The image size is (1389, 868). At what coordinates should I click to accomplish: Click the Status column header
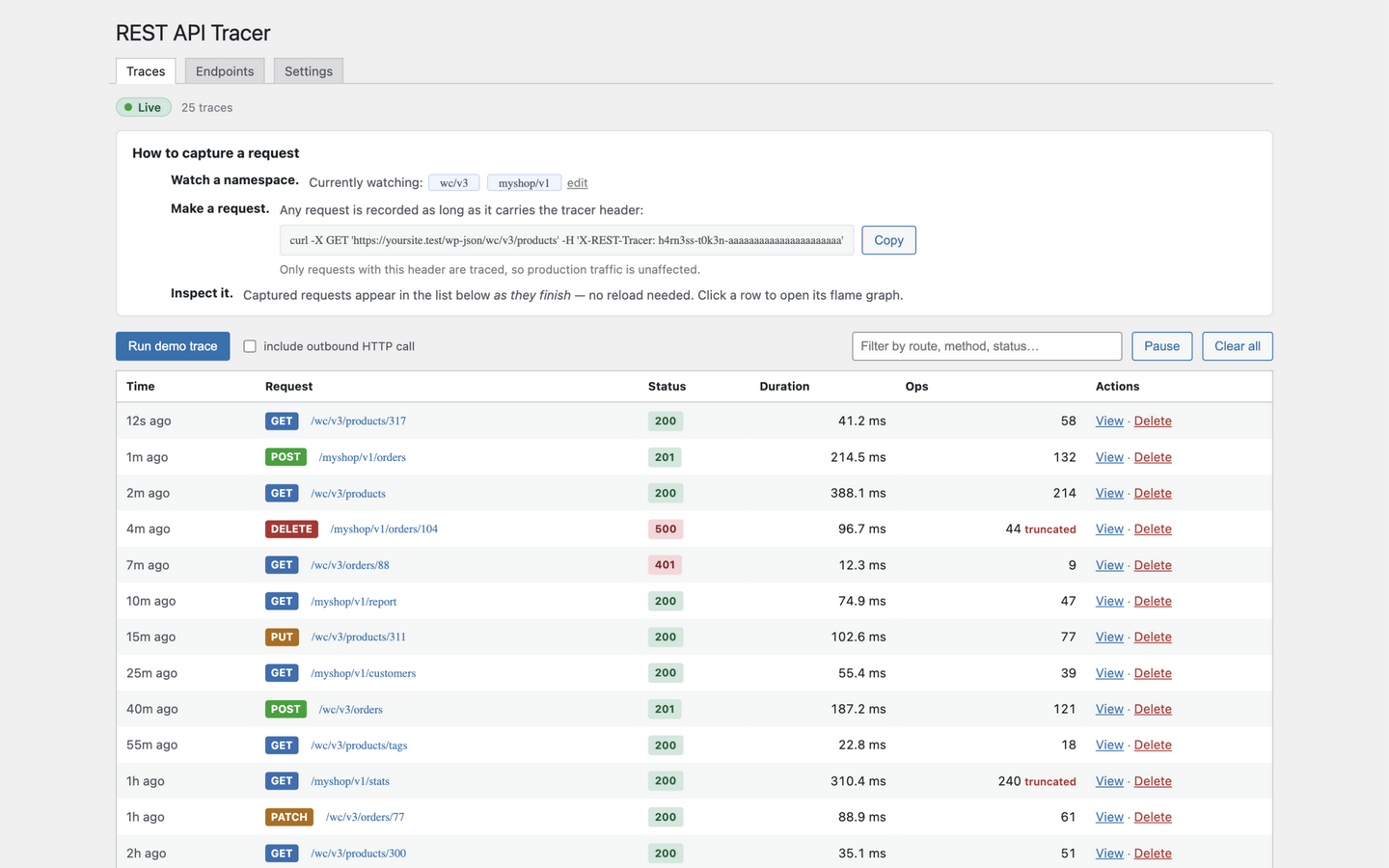point(667,387)
